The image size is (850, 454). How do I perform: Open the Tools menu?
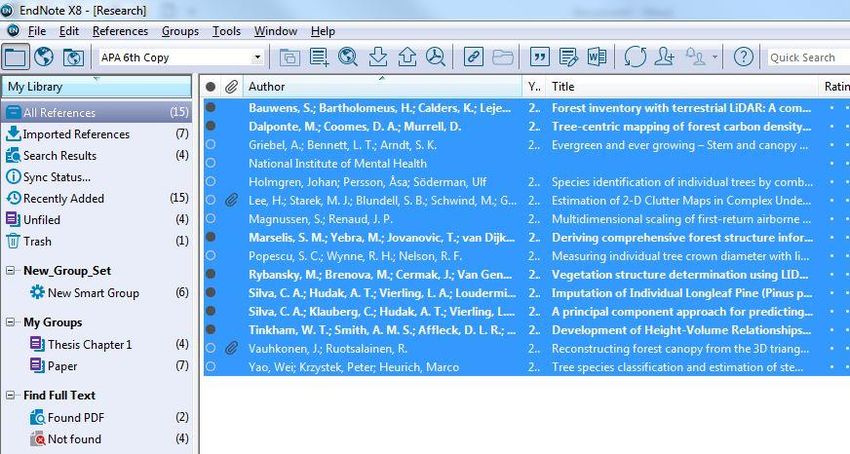(x=226, y=31)
